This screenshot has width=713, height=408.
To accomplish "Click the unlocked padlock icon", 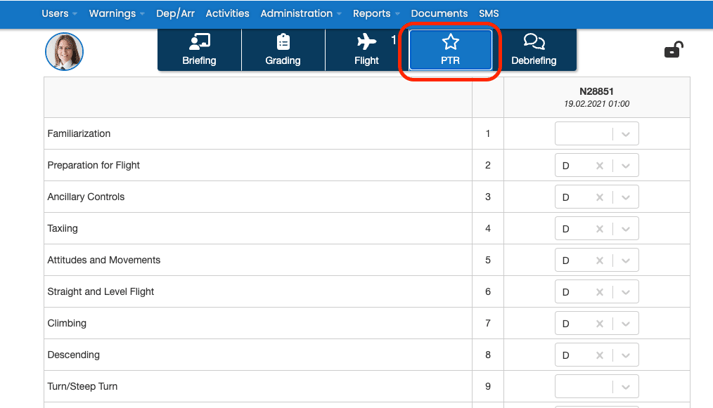I will tap(674, 50).
